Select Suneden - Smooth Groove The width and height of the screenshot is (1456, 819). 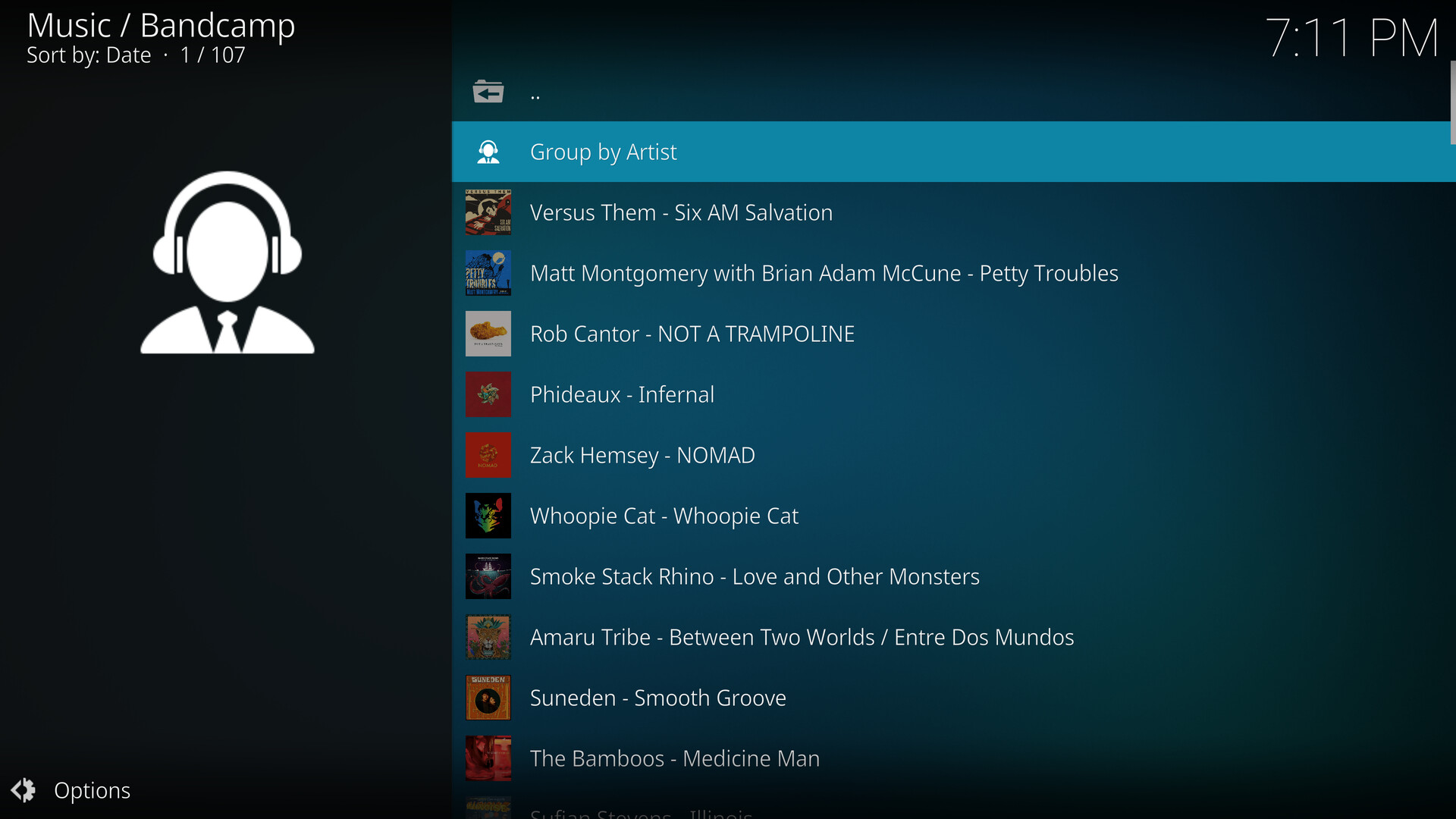657,698
